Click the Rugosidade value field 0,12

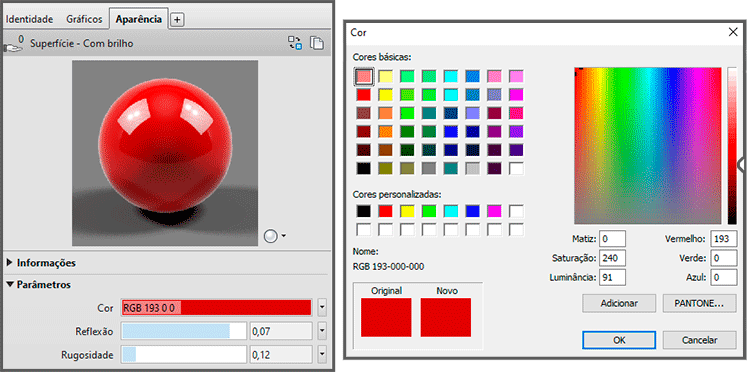point(281,354)
